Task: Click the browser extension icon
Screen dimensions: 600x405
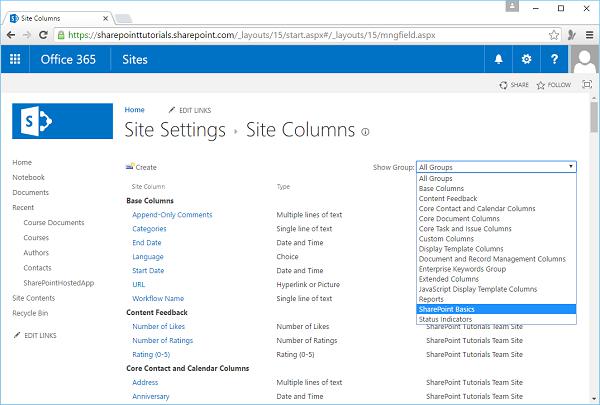Action: pyautogui.click(x=572, y=35)
